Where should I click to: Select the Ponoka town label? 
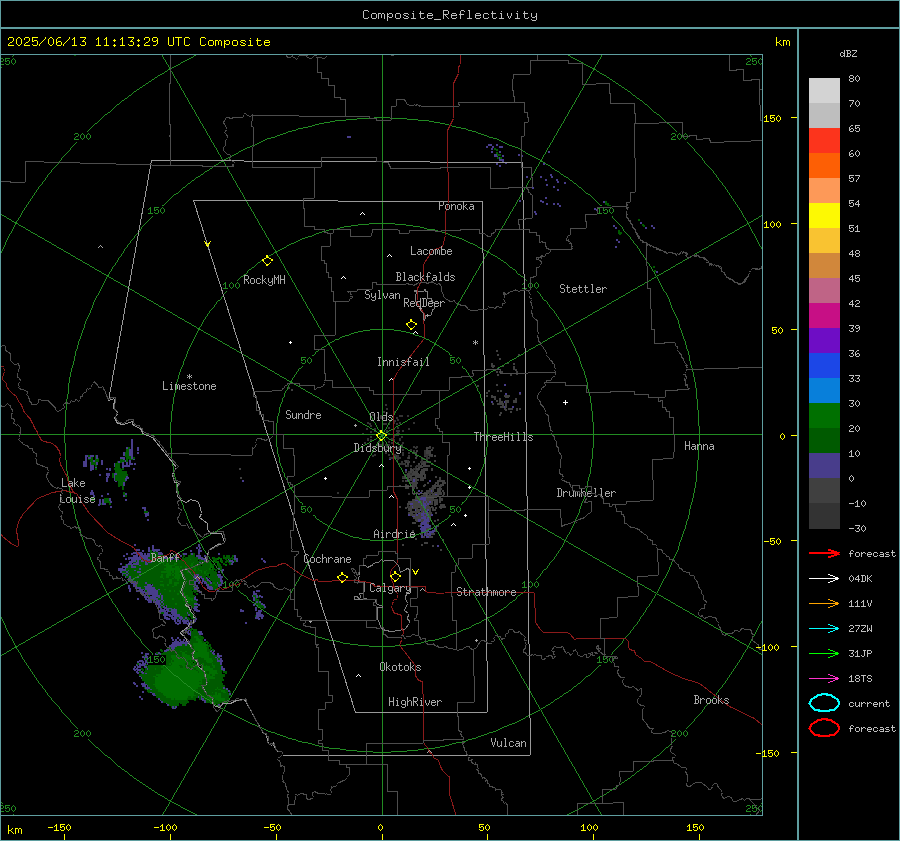(456, 206)
